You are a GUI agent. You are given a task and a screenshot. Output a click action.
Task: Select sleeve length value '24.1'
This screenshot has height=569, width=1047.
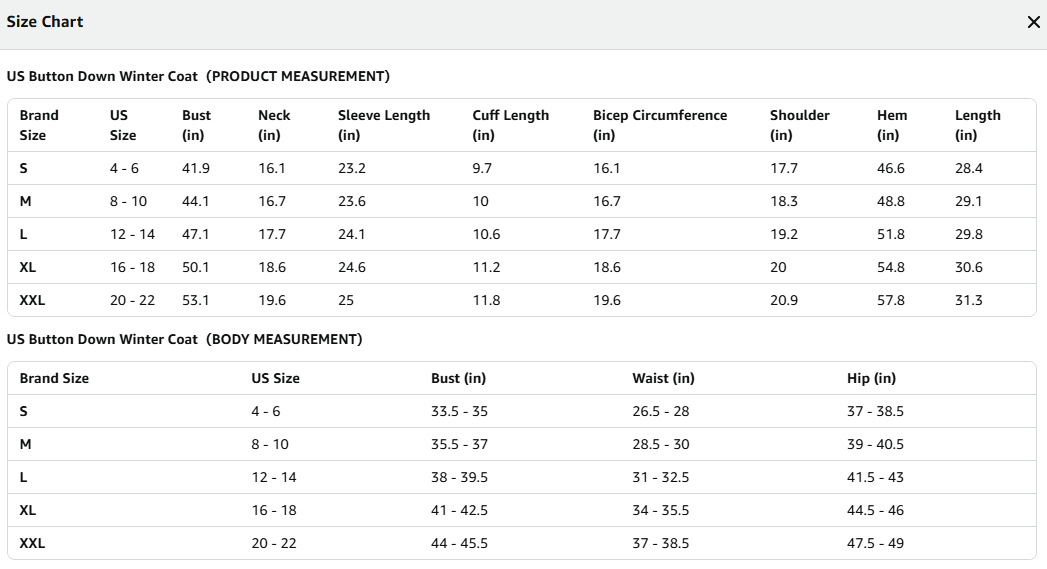pyautogui.click(x=352, y=234)
